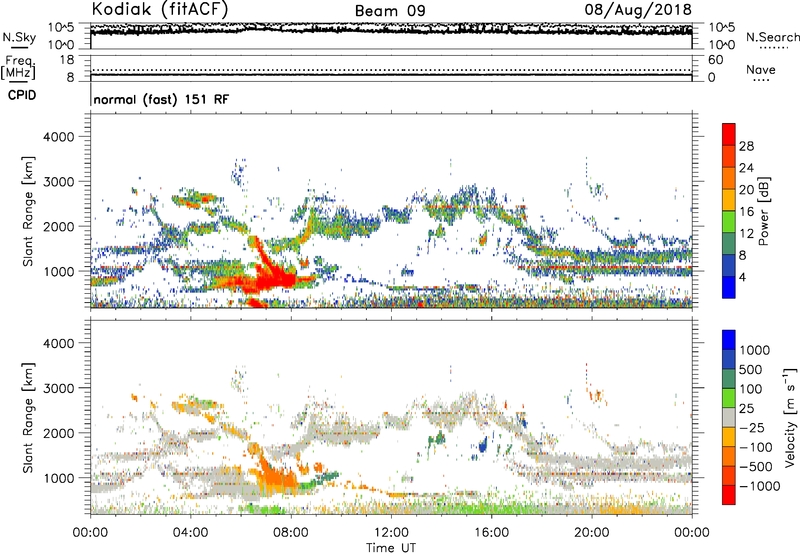
Task: Click the '04:00' time tick label
Action: [x=190, y=533]
